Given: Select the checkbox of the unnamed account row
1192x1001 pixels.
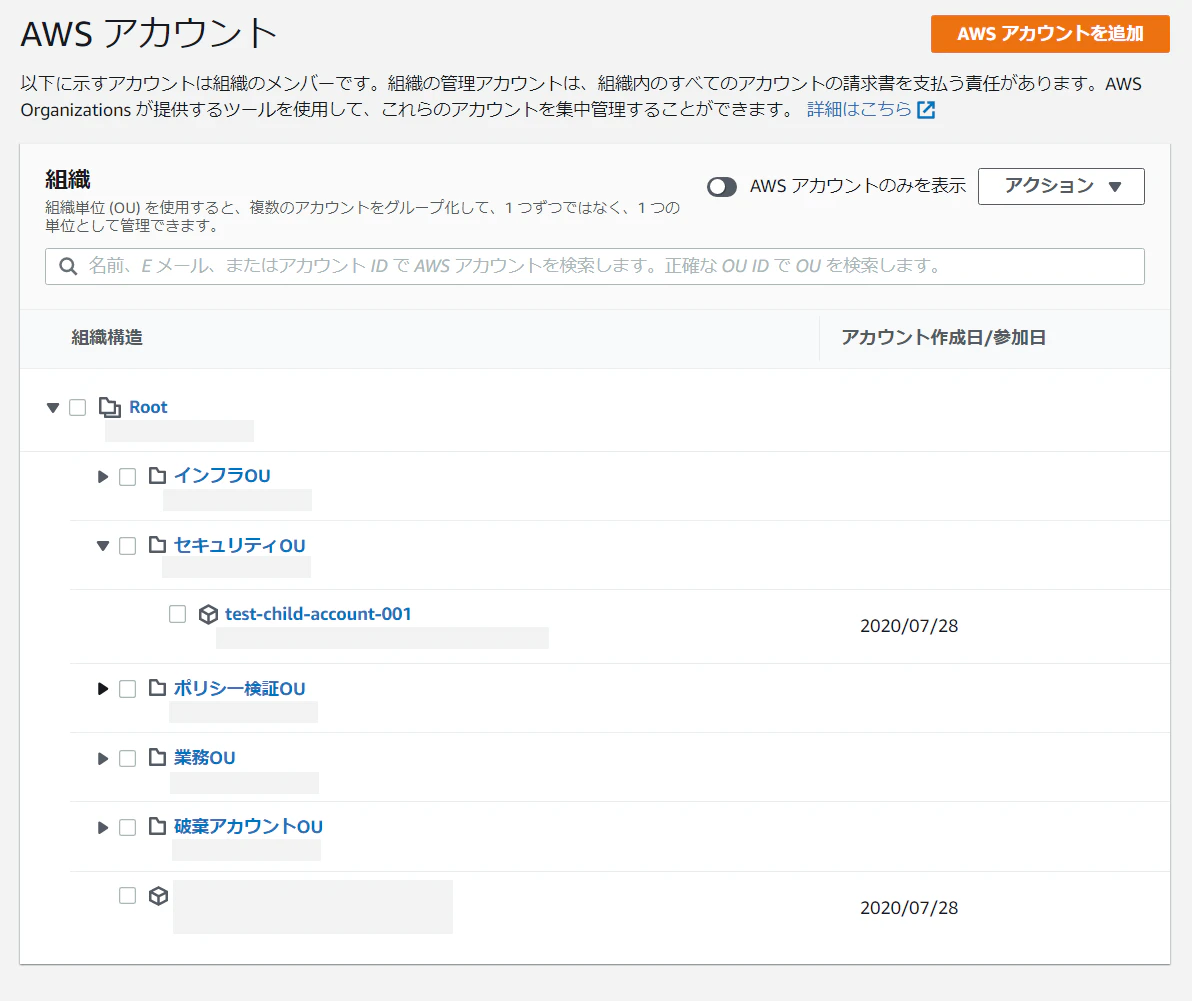Looking at the screenshot, I should click(x=128, y=895).
